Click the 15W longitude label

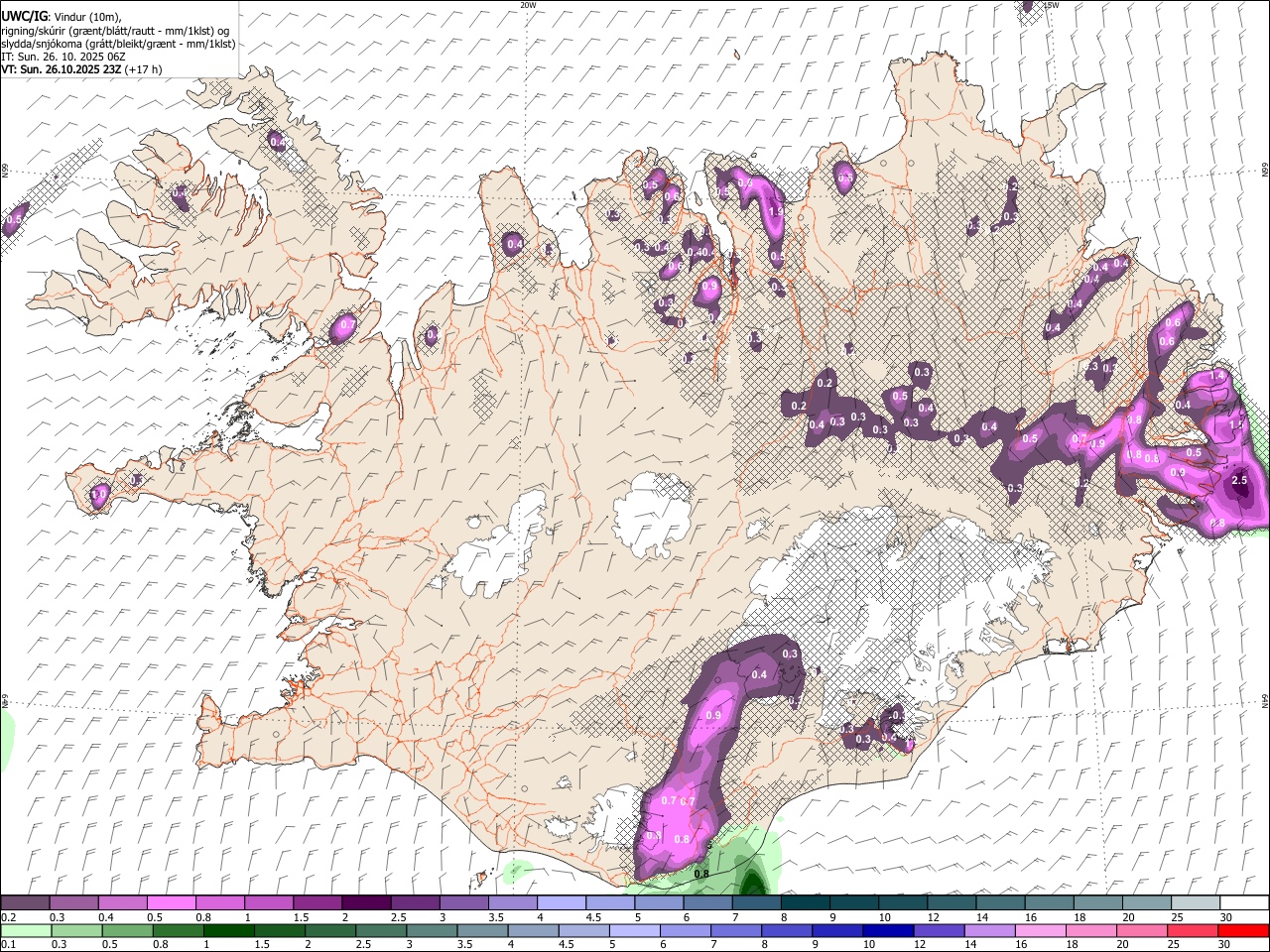point(1052,5)
